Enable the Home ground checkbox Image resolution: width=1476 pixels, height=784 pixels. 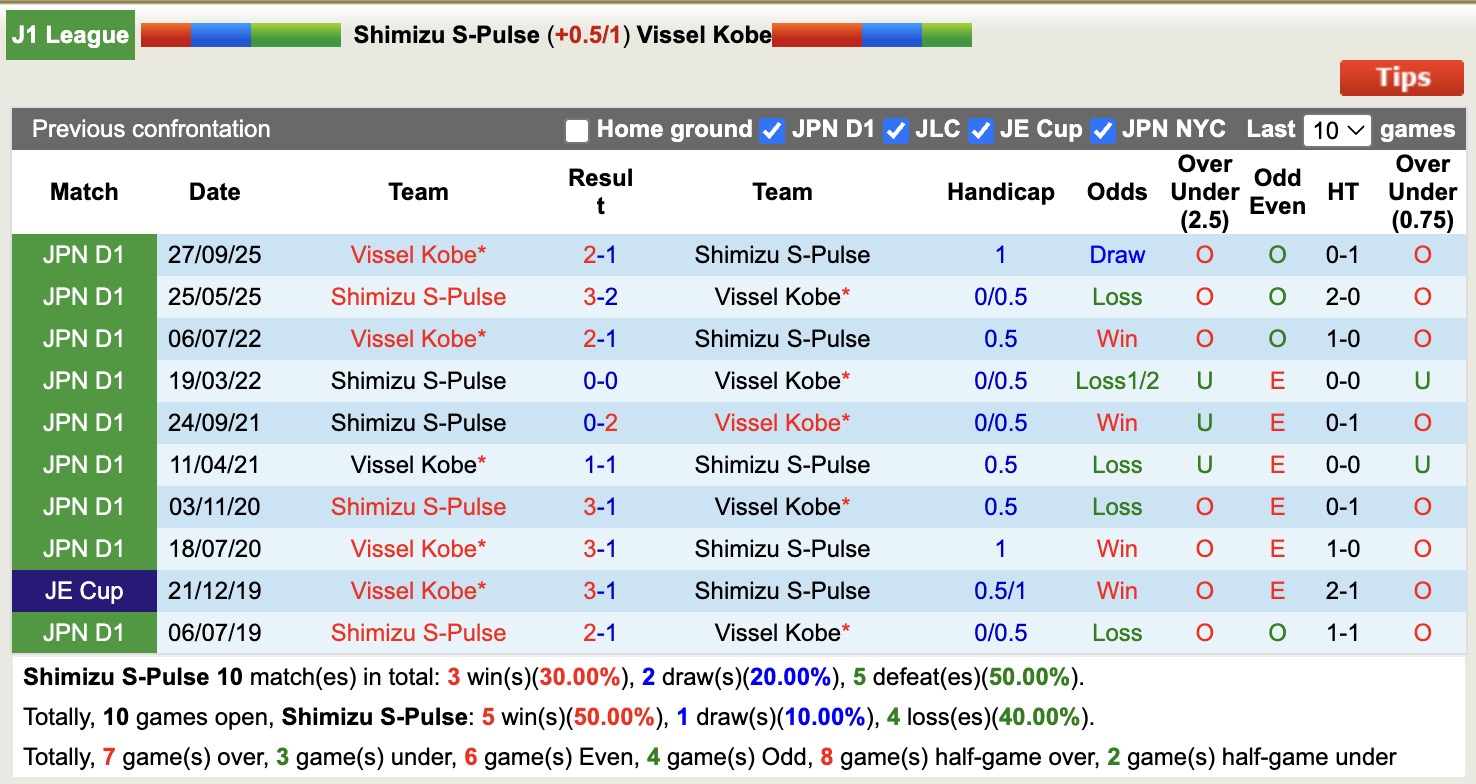click(x=576, y=129)
